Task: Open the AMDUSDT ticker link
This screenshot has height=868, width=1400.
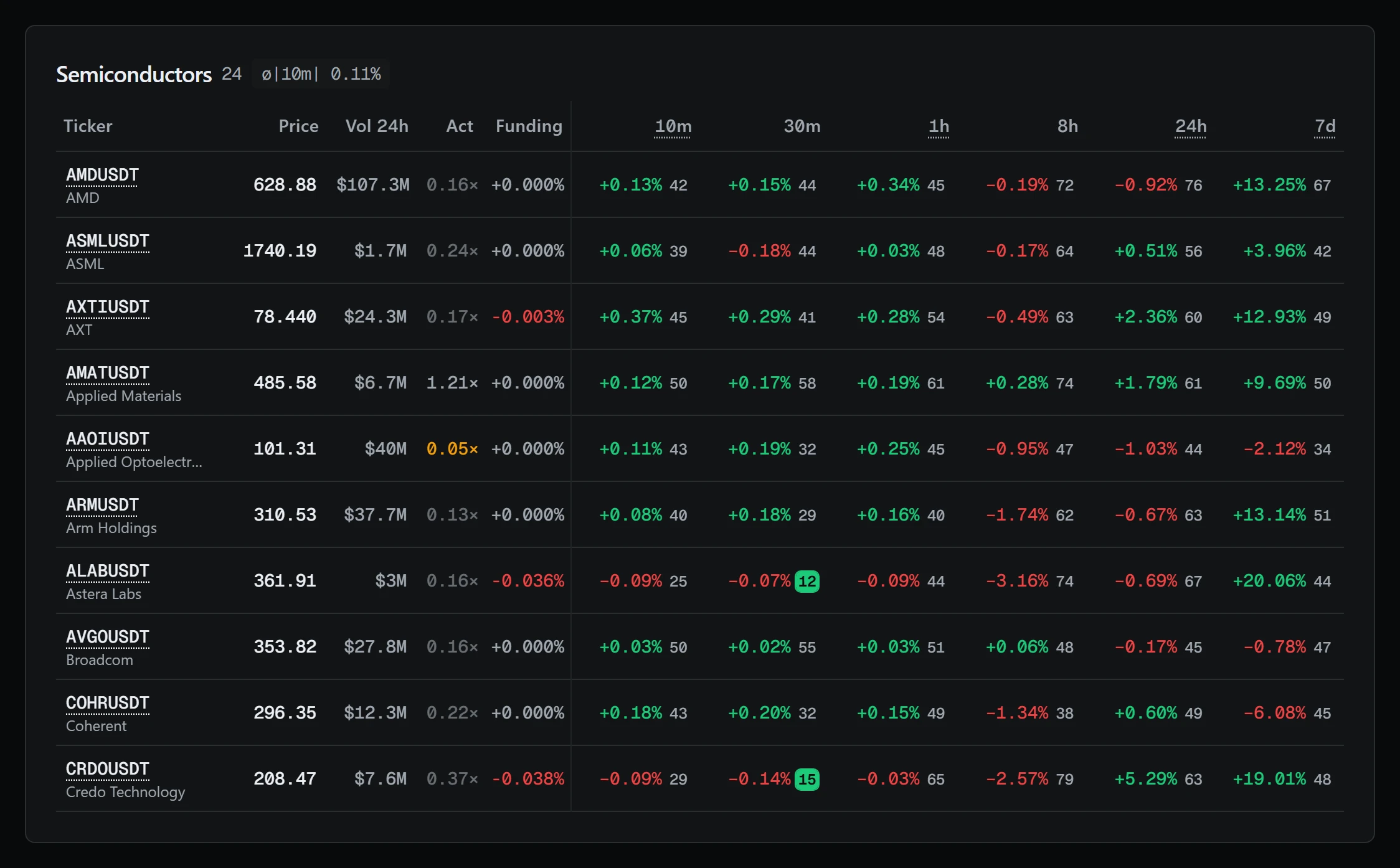Action: 102,175
